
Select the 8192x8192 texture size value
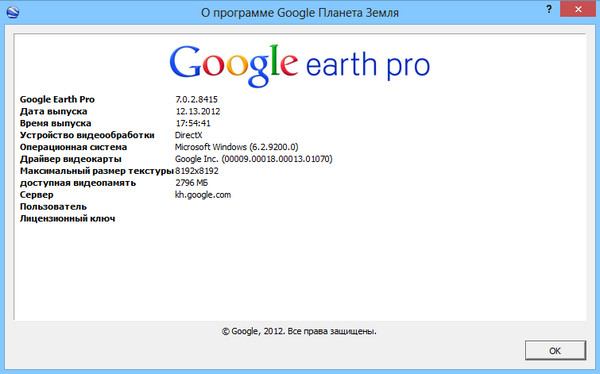197,171
